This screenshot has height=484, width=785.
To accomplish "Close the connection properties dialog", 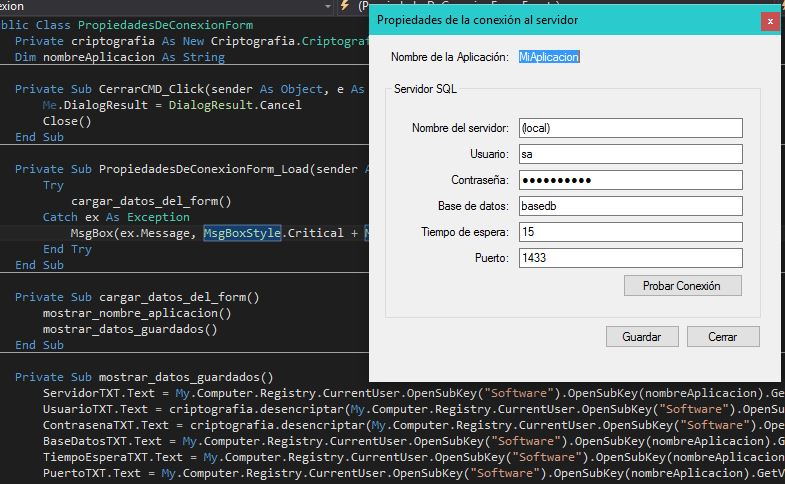I will [x=770, y=21].
